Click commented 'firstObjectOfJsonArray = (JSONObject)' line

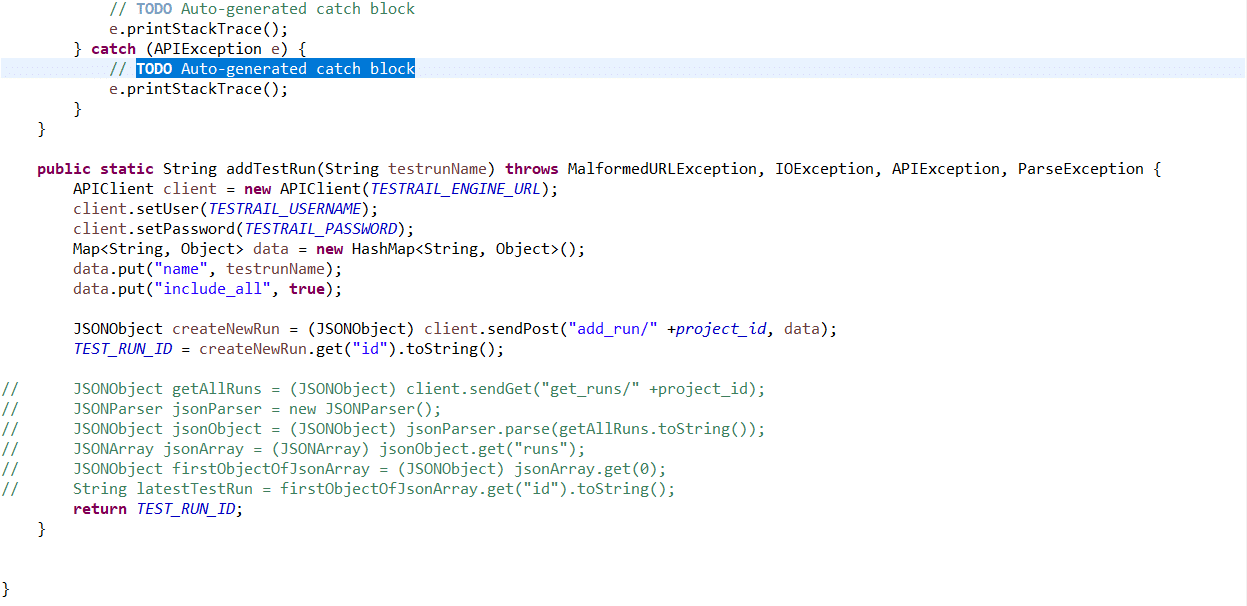coord(333,469)
